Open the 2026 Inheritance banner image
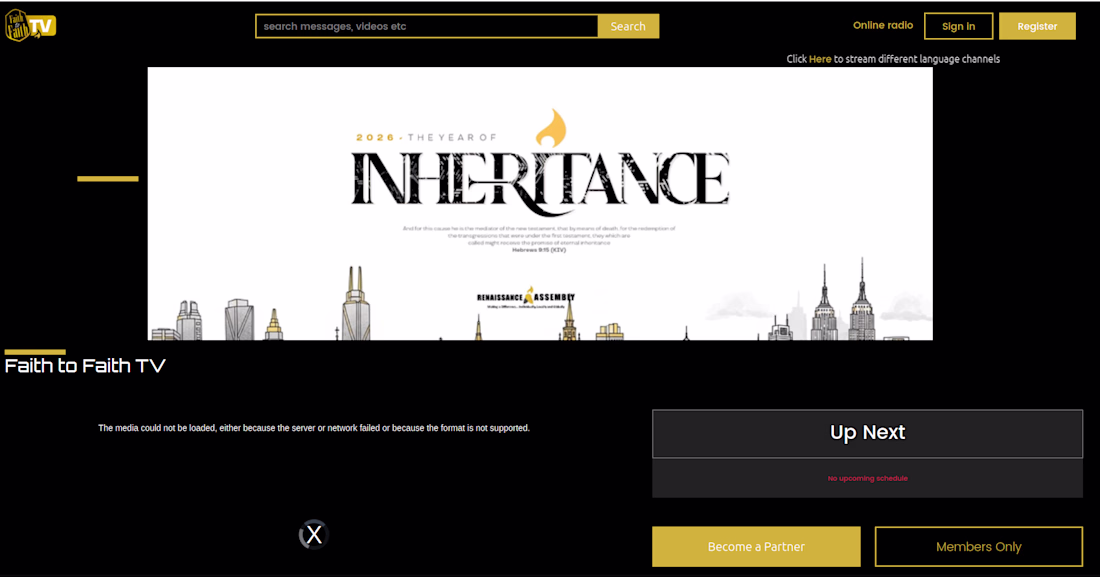The height and width of the screenshot is (577, 1100). click(x=539, y=204)
